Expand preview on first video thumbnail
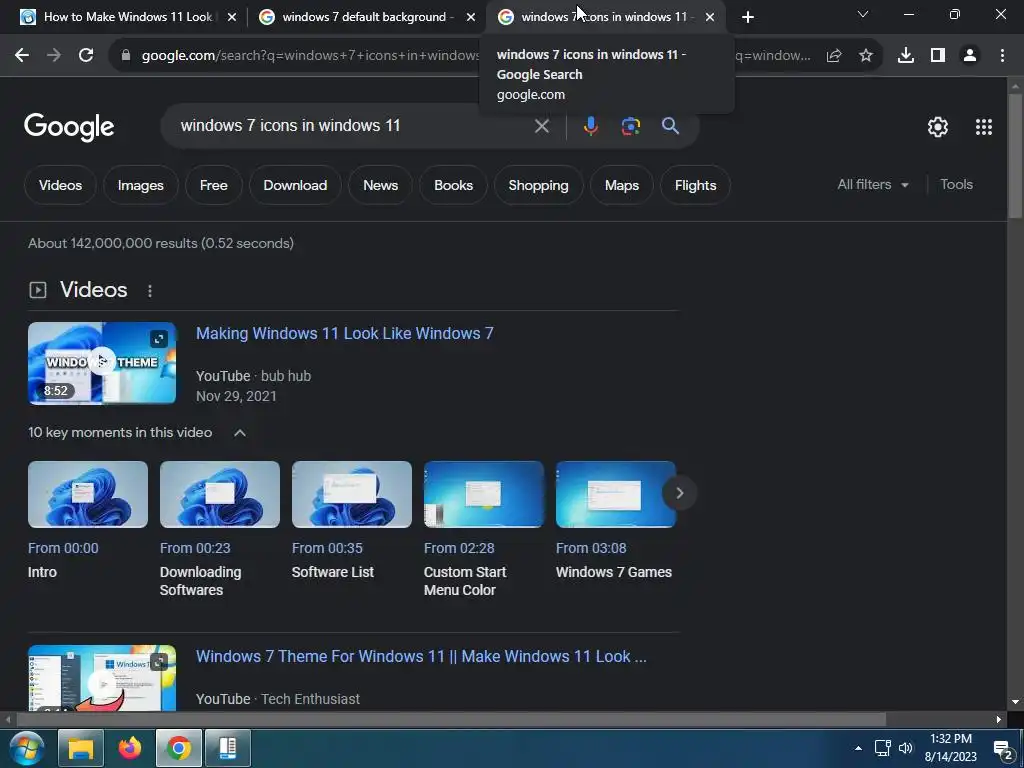The height and width of the screenshot is (768, 1024). (159, 338)
